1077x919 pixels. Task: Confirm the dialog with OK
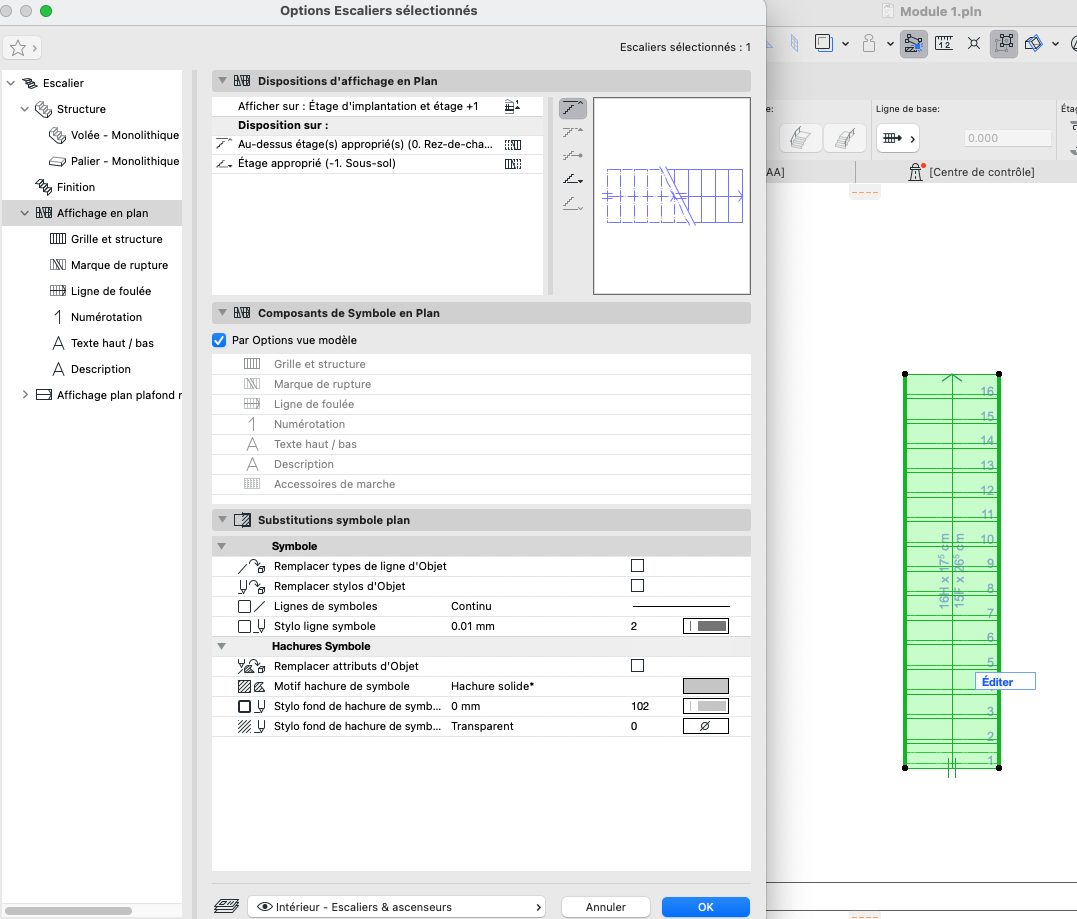[x=705, y=907]
